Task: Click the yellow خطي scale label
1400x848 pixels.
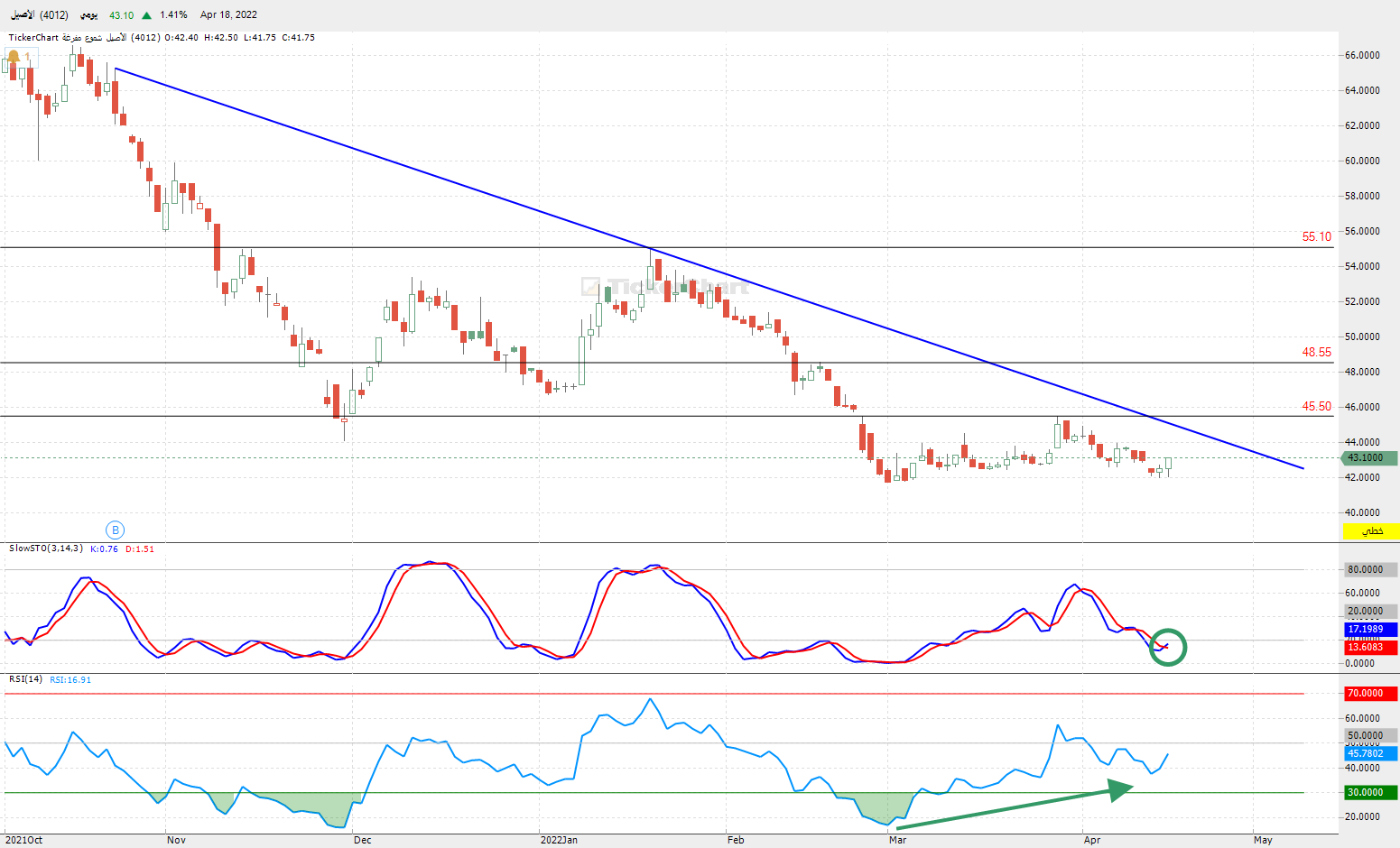Action: click(x=1371, y=531)
